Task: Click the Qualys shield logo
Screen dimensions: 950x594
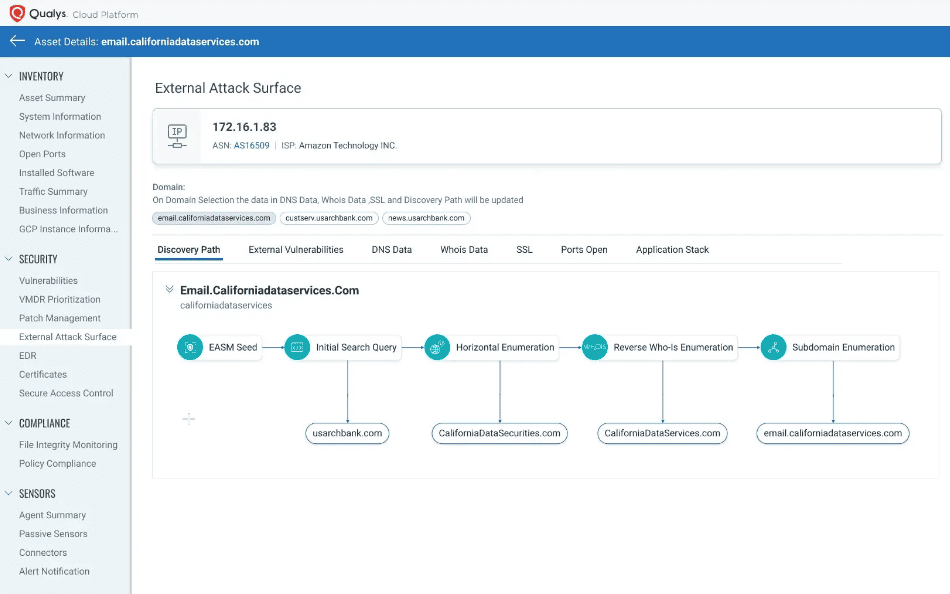Action: tap(17, 13)
